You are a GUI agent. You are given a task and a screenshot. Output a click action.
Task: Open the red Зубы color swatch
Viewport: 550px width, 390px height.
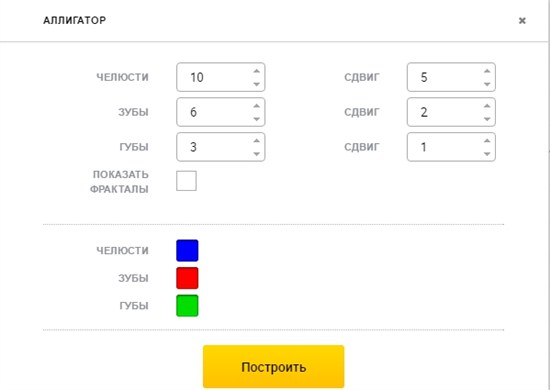(187, 278)
